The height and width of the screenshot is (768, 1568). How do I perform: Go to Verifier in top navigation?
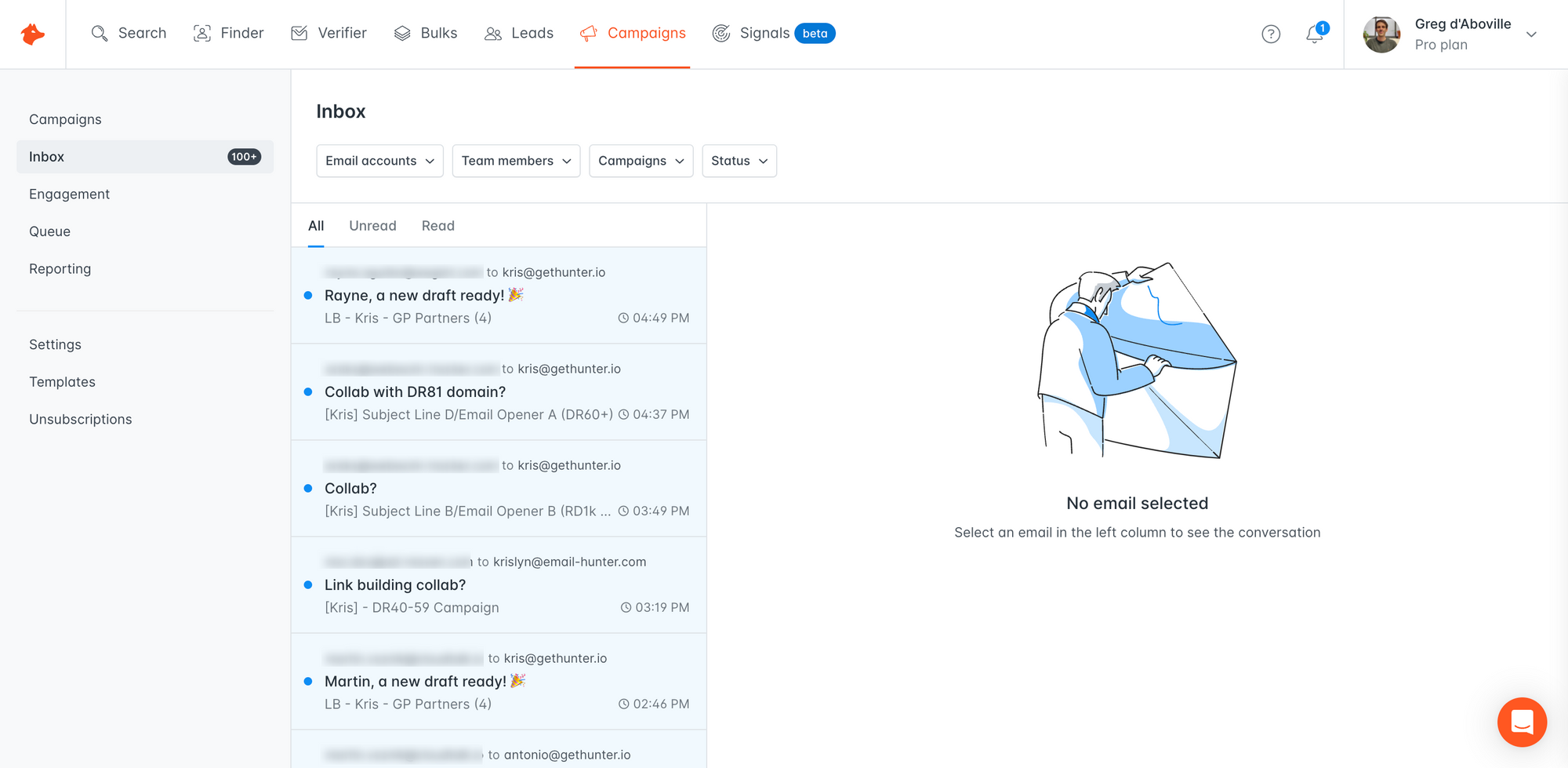point(328,33)
